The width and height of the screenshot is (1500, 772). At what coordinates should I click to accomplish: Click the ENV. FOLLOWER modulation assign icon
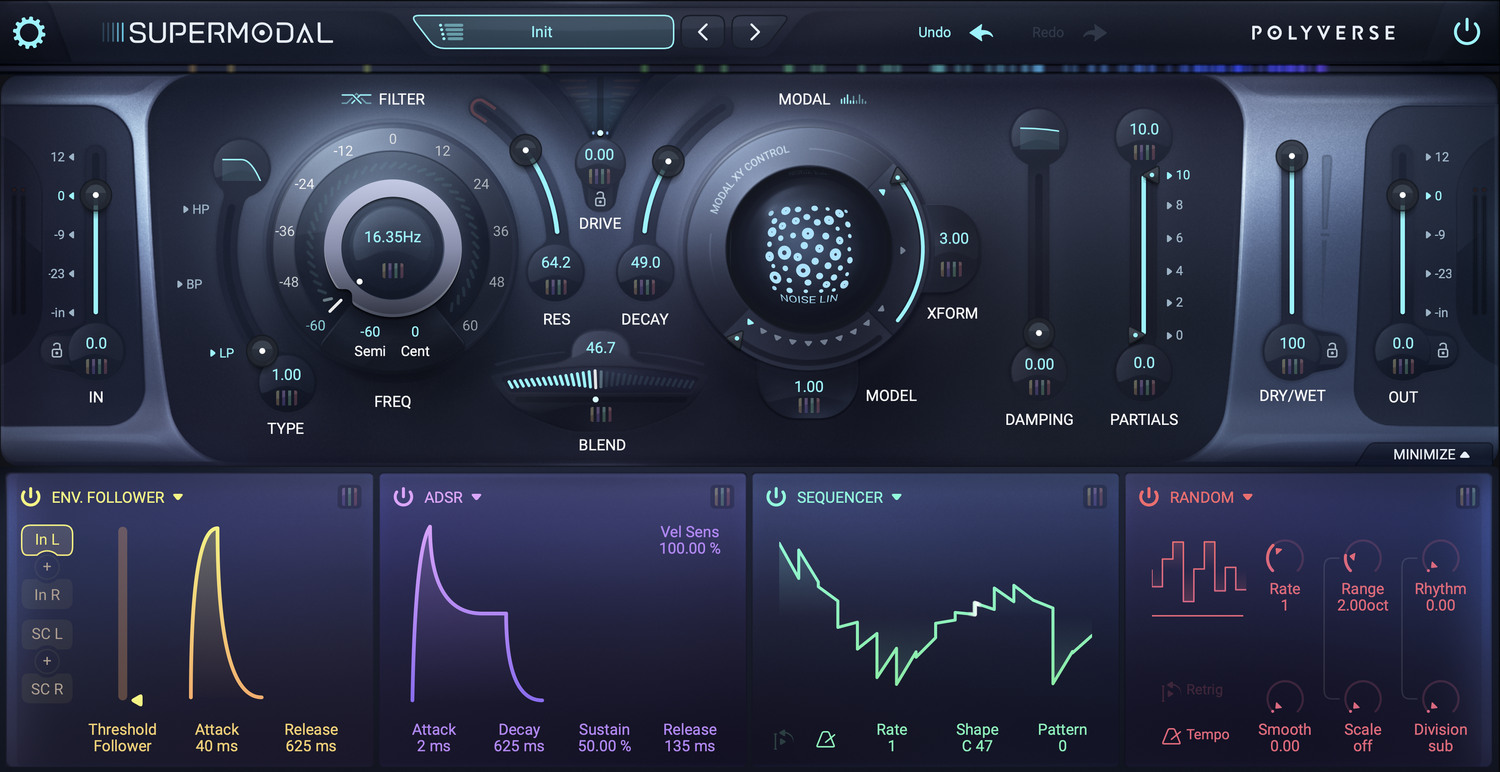[349, 497]
